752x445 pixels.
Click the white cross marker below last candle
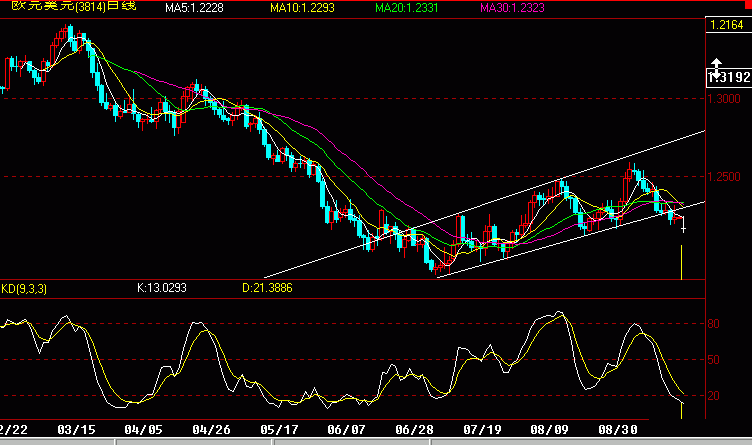pos(683,229)
